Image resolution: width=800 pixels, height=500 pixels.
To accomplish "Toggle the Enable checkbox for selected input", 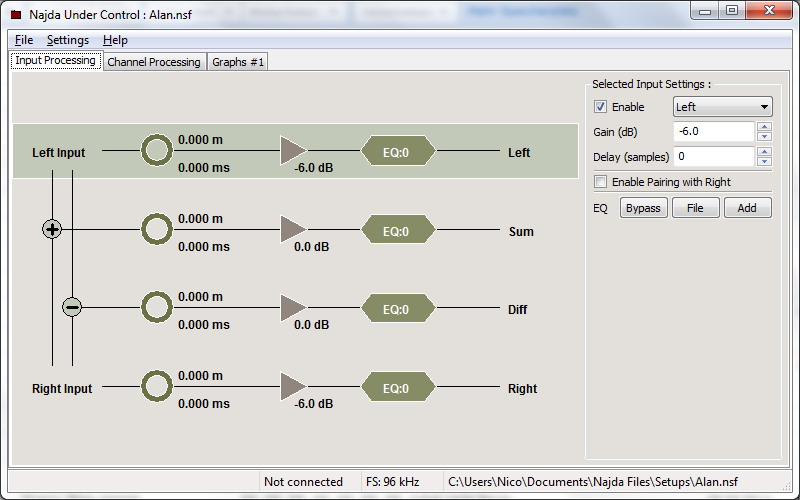I will coord(601,107).
